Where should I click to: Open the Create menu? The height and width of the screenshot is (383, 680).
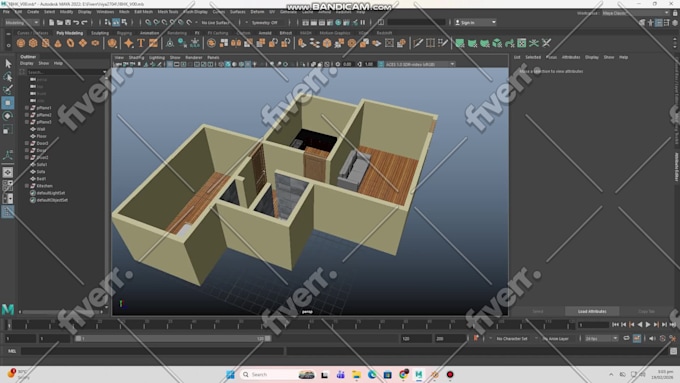coord(33,12)
